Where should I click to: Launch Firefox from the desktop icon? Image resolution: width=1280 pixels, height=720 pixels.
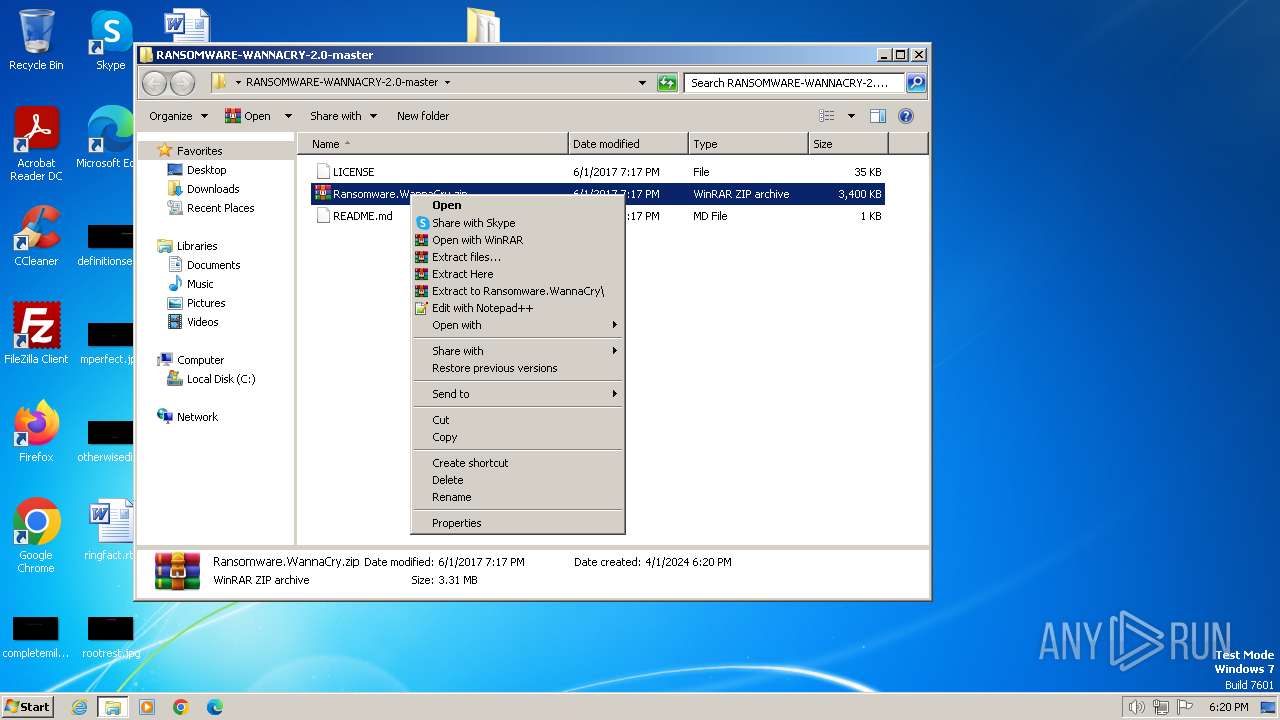pyautogui.click(x=36, y=432)
